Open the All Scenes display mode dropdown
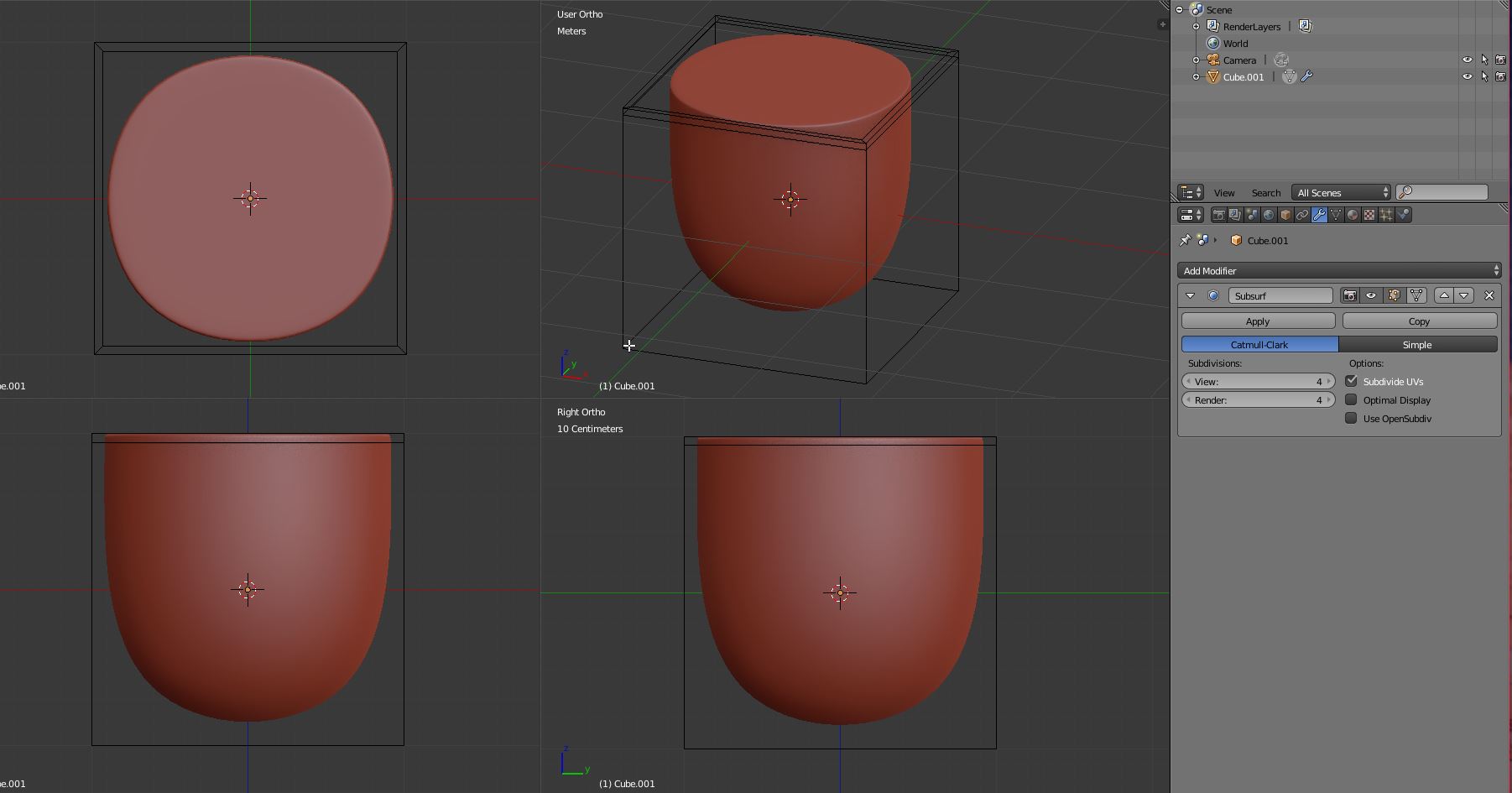Viewport: 1512px width, 793px height. pos(1342,193)
